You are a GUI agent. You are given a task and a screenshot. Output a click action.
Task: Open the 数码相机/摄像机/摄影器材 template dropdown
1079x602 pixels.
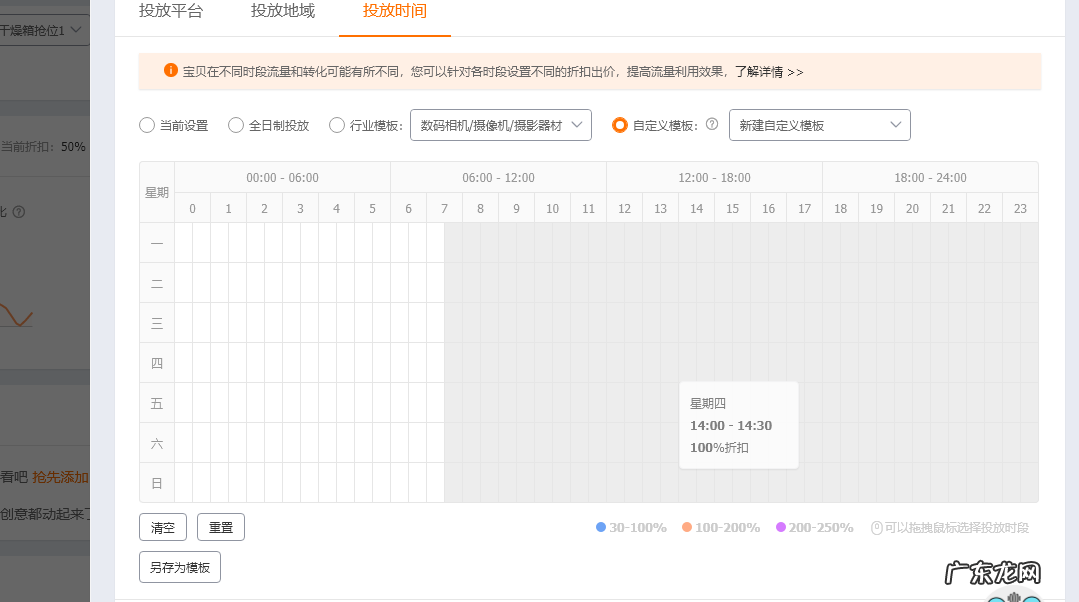click(x=500, y=125)
